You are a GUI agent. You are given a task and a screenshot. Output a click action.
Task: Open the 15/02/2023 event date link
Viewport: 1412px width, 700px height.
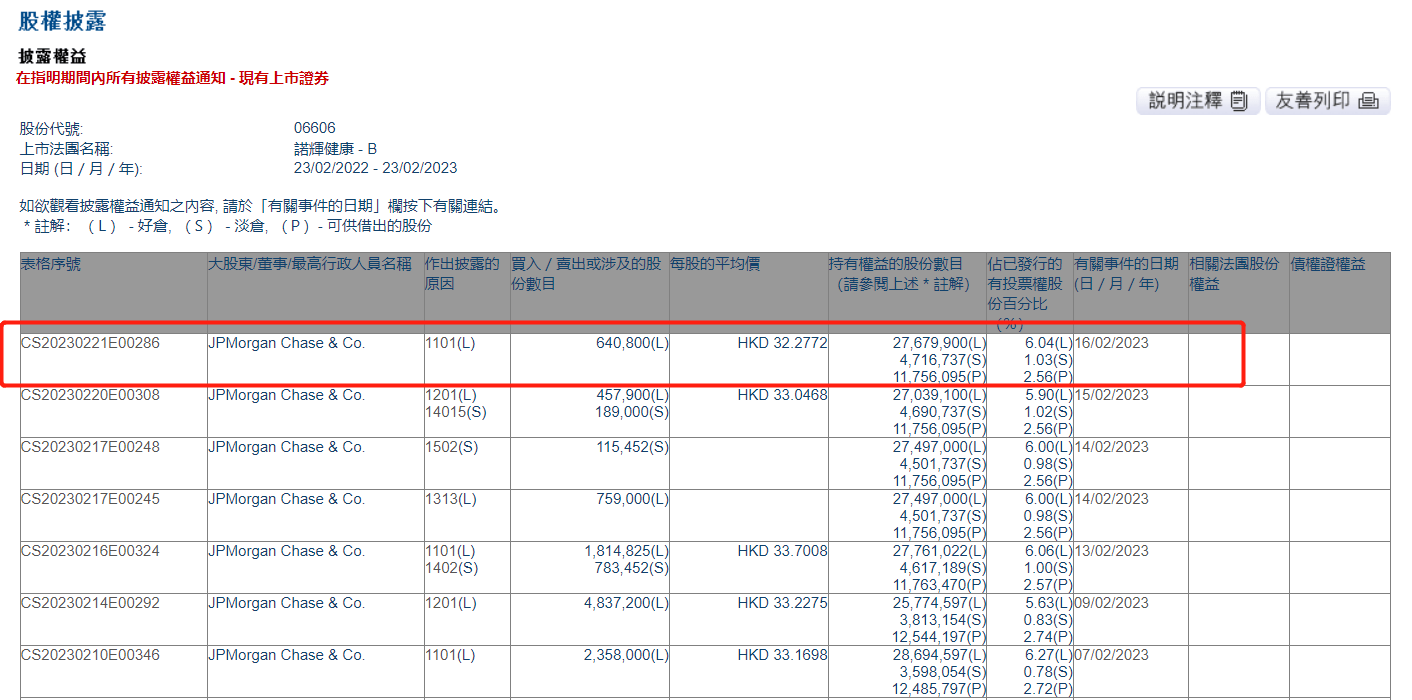tap(1111, 395)
